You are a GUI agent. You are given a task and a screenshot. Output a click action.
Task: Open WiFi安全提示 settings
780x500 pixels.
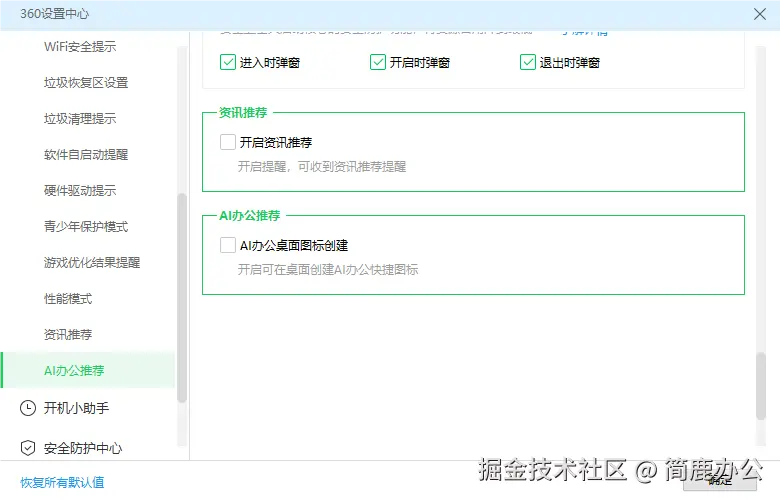80,47
